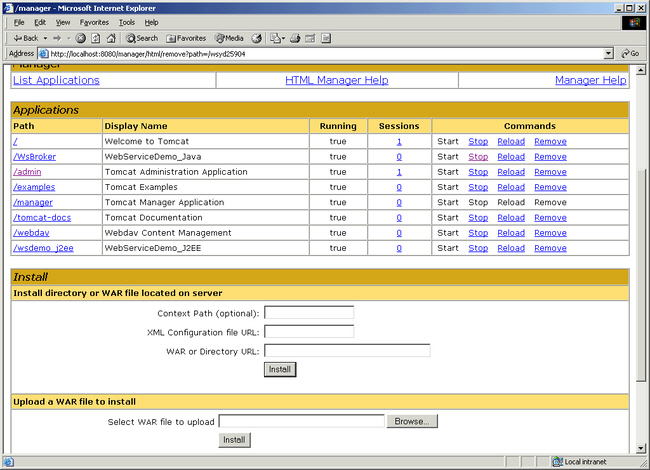Click the vertical scrollbar up arrow
The height and width of the screenshot is (470, 650).
click(x=641, y=70)
